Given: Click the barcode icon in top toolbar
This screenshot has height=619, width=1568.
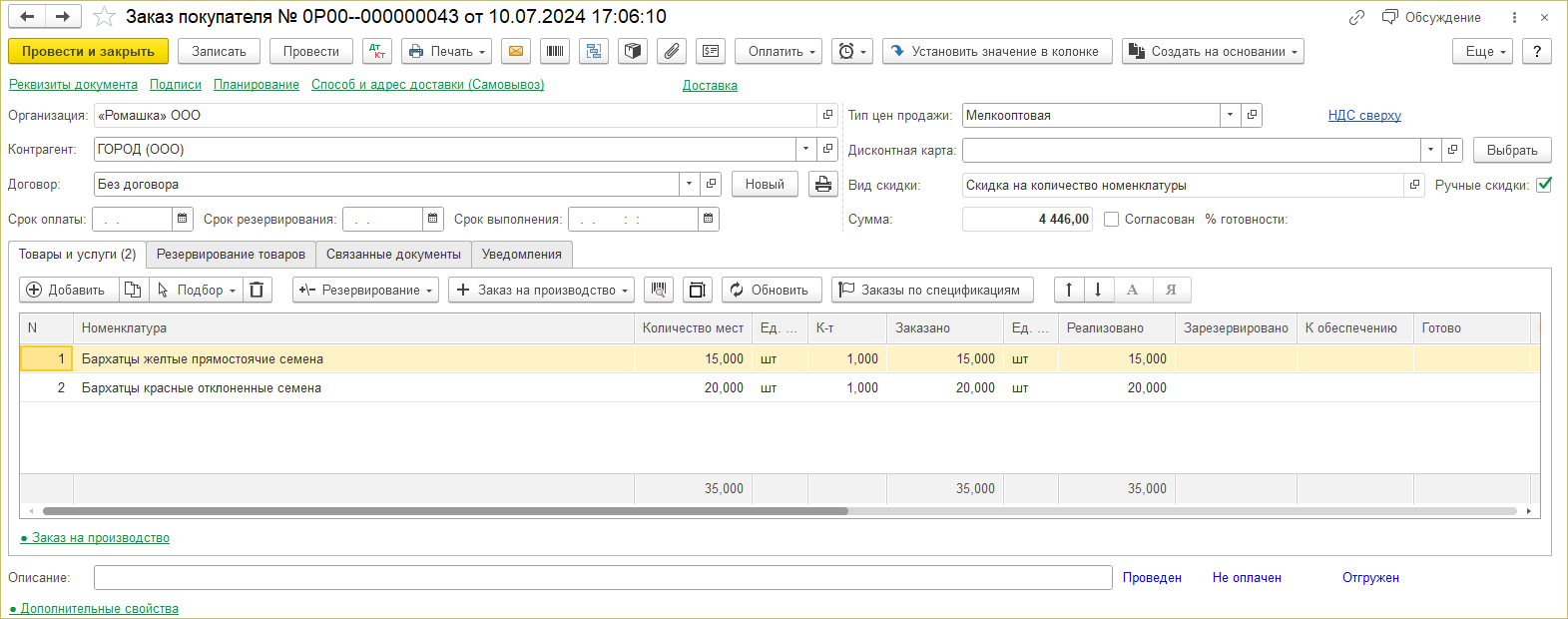Looking at the screenshot, I should tap(555, 51).
